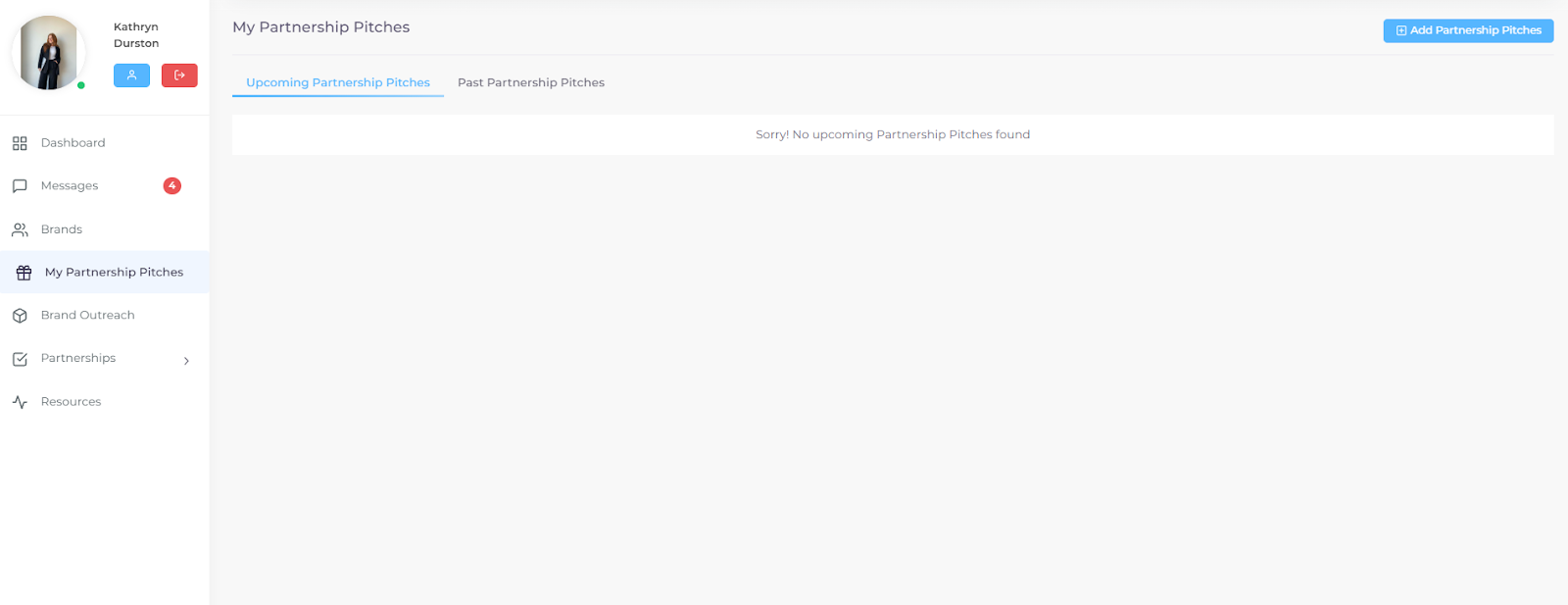Select the Resources label in sidebar
1568x605 pixels.
(x=71, y=402)
